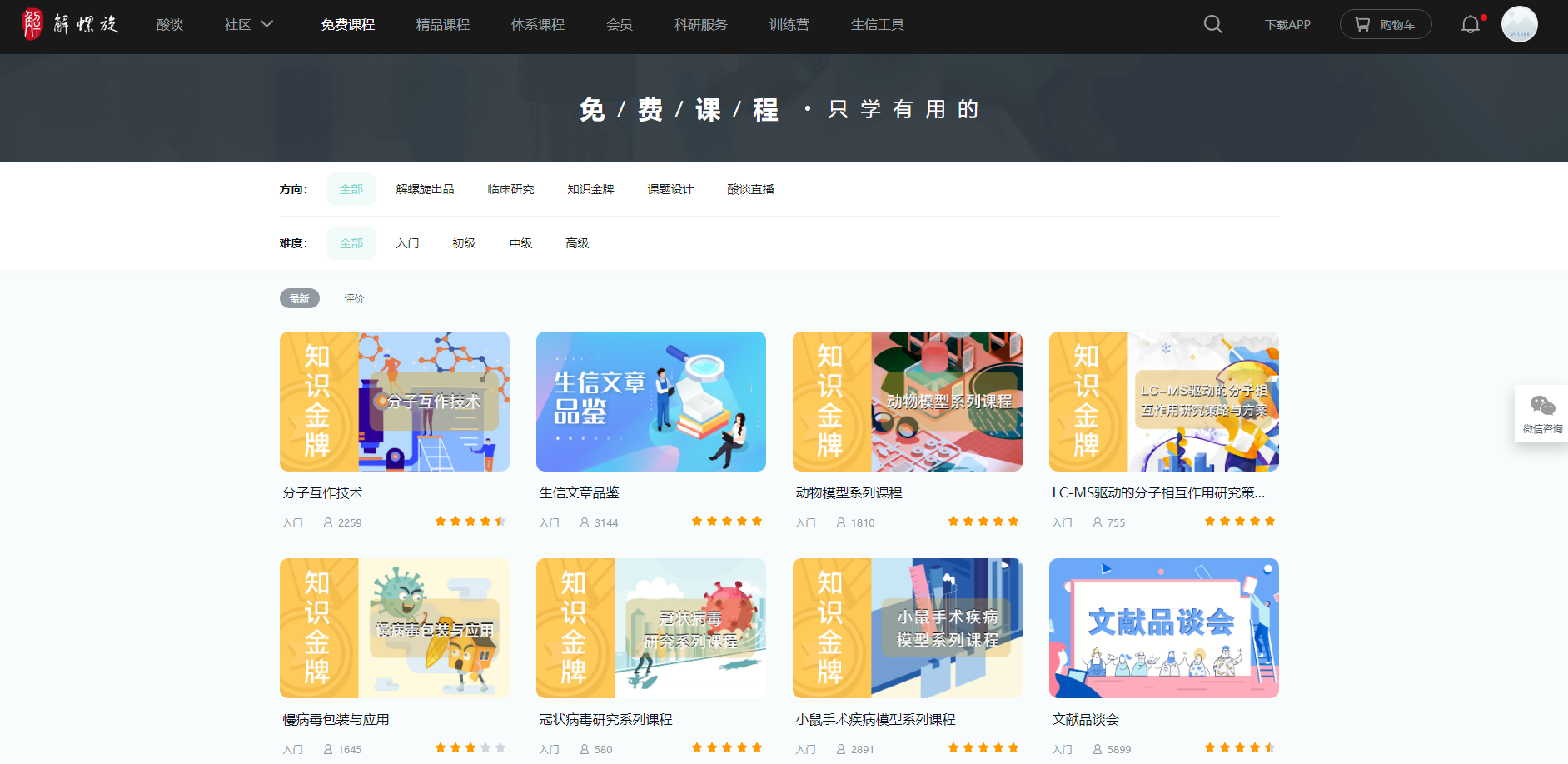Filter difficulty by 中级
This screenshot has height=764, width=1568.
[521, 243]
